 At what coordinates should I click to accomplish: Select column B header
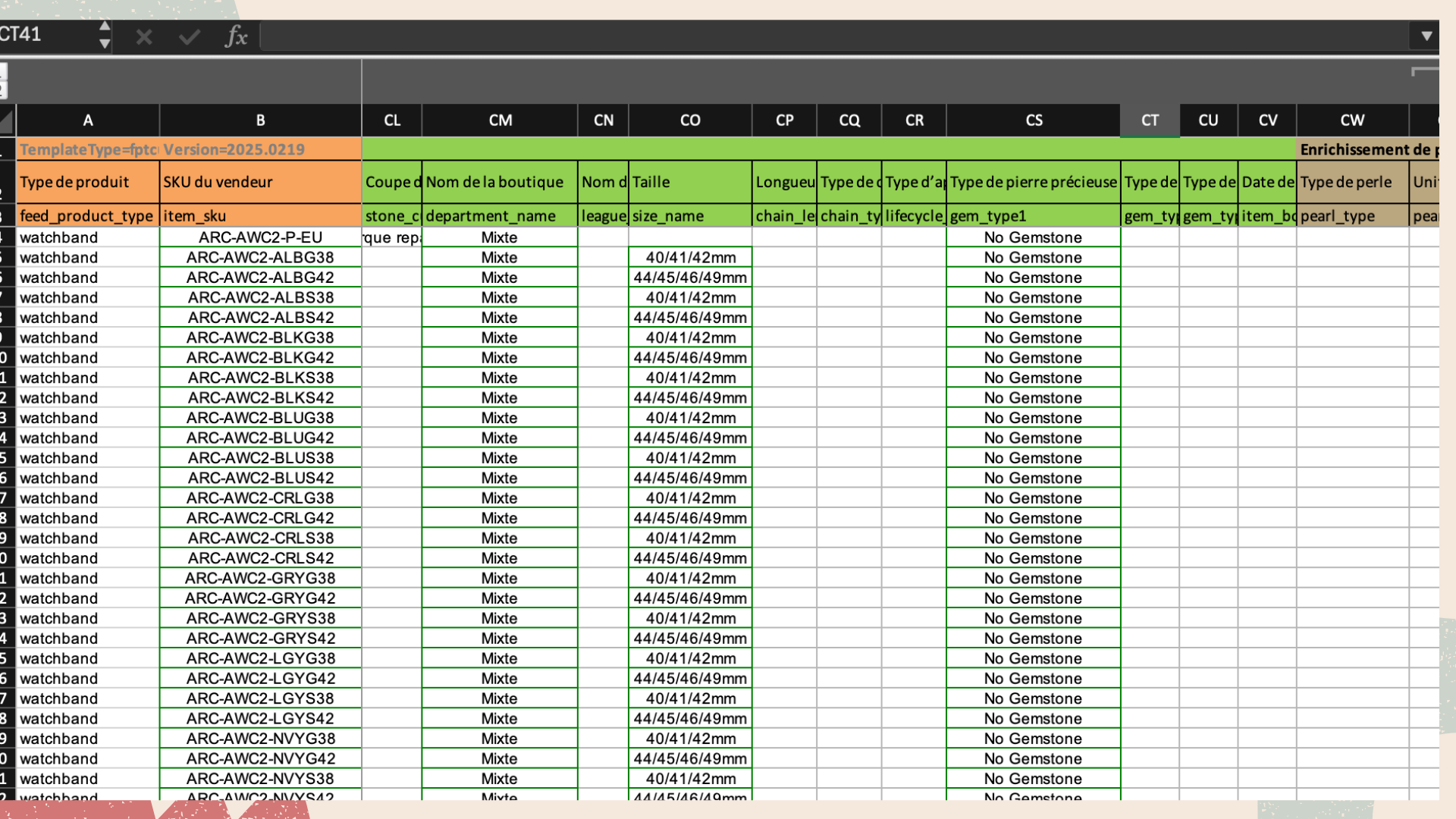point(260,121)
